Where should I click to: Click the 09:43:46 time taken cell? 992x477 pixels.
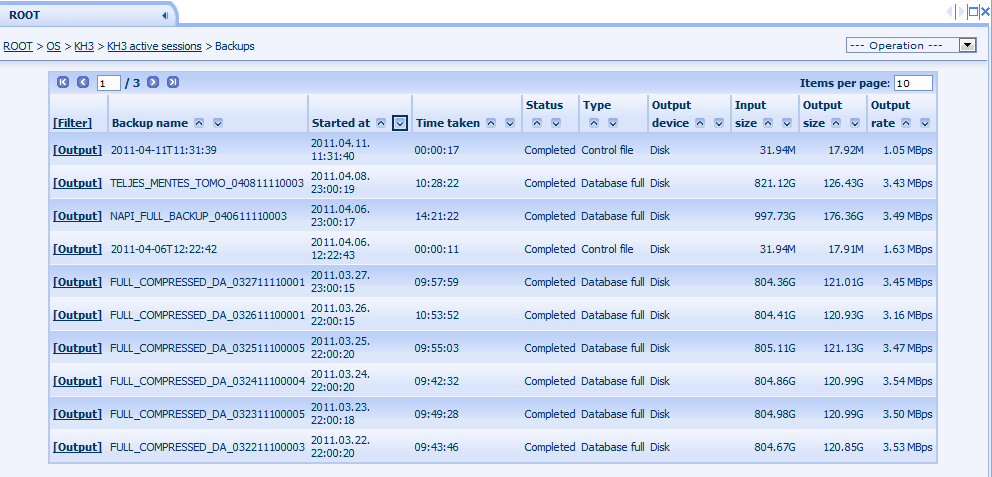[x=437, y=447]
